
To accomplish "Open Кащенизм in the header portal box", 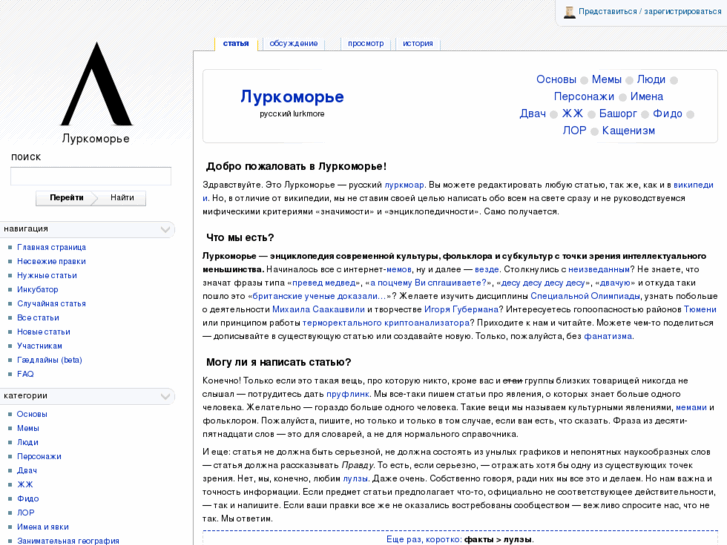I will point(628,131).
